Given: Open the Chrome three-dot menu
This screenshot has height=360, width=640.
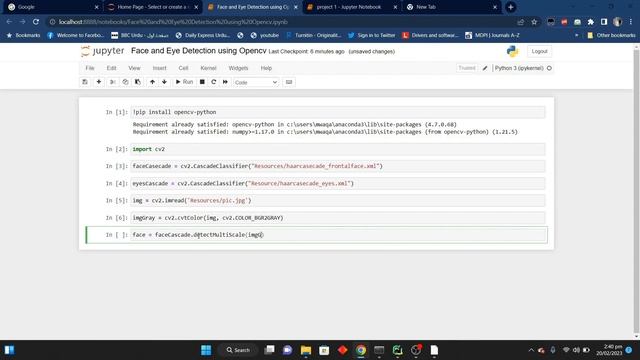Looking at the screenshot, I should click(631, 22).
